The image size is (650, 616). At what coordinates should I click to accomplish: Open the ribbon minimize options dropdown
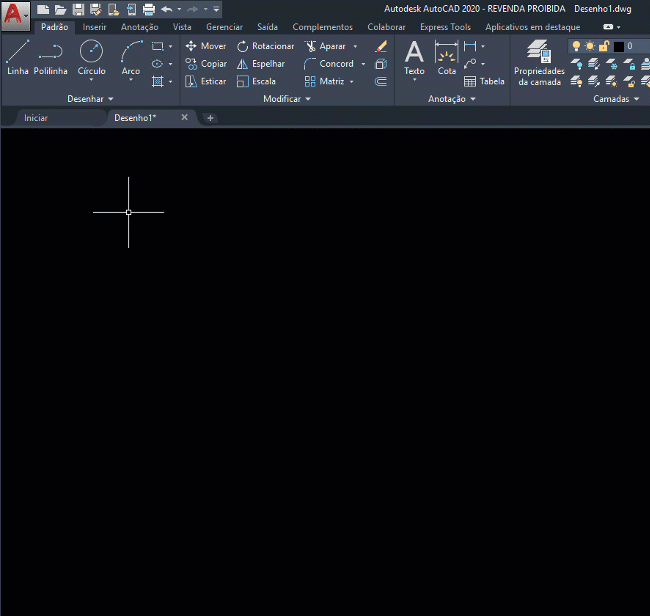[x=618, y=27]
